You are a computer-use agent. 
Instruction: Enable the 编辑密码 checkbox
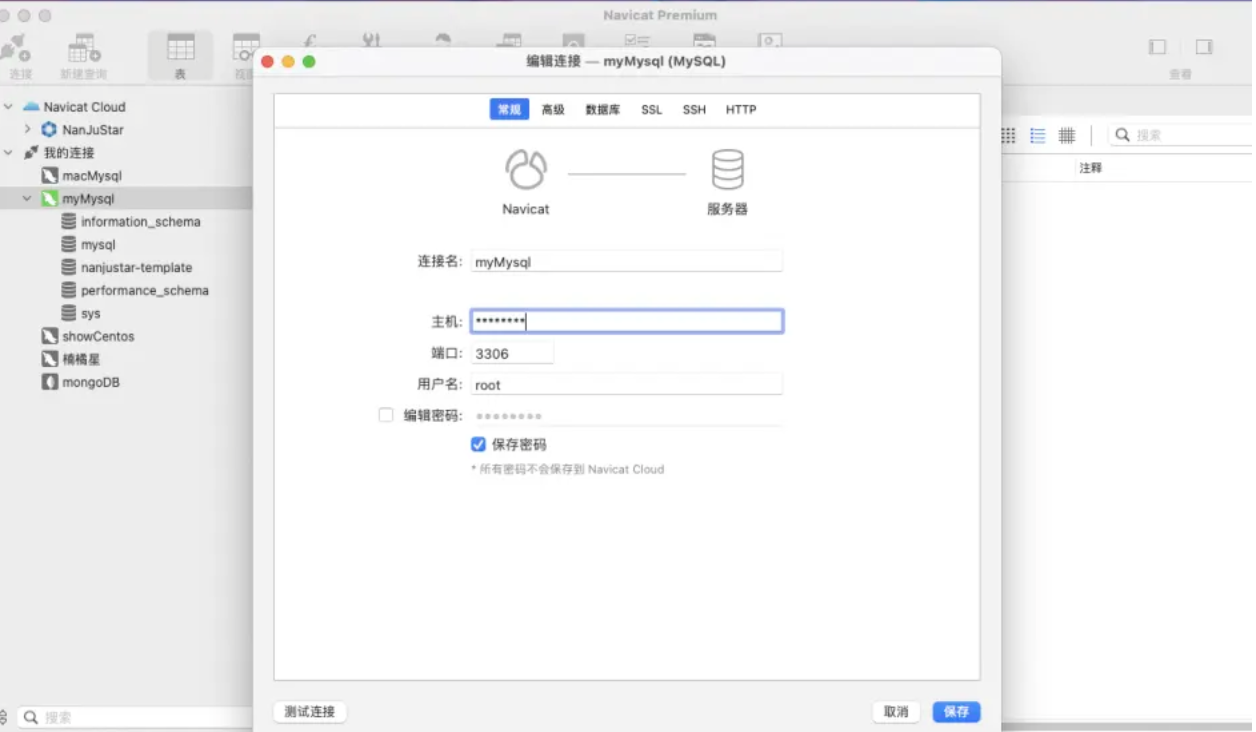[x=386, y=414]
